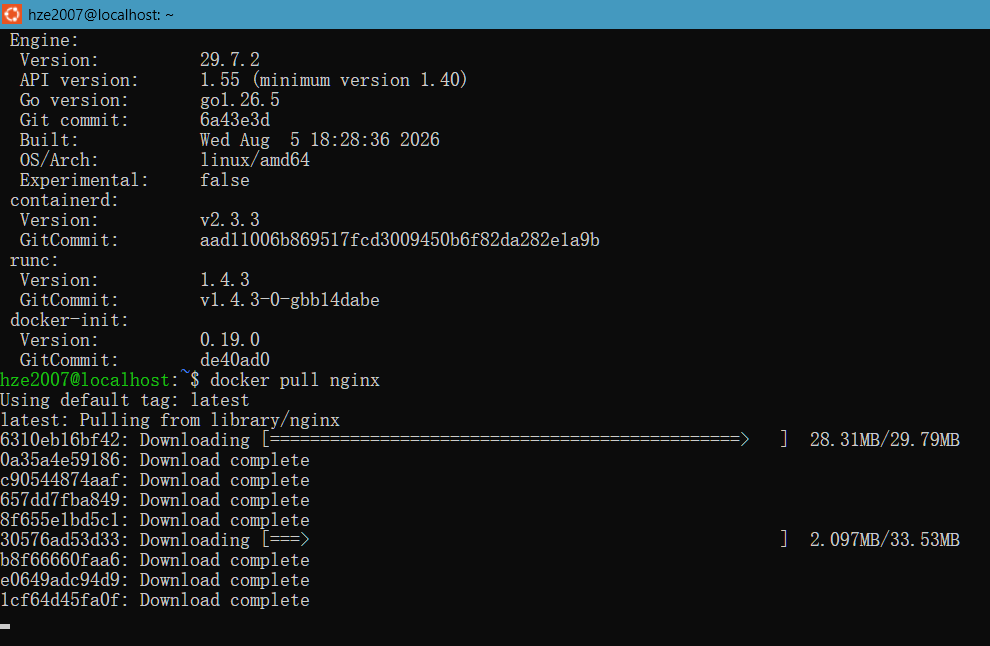Click the Engine version 29.7.2 value

230,60
